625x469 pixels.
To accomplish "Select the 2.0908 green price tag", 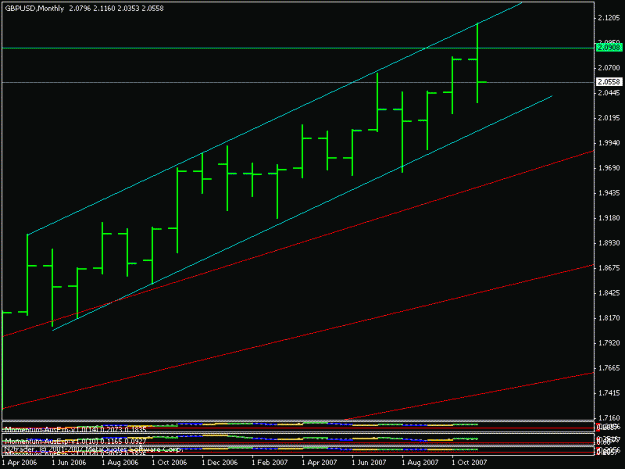I will pyautogui.click(x=609, y=47).
